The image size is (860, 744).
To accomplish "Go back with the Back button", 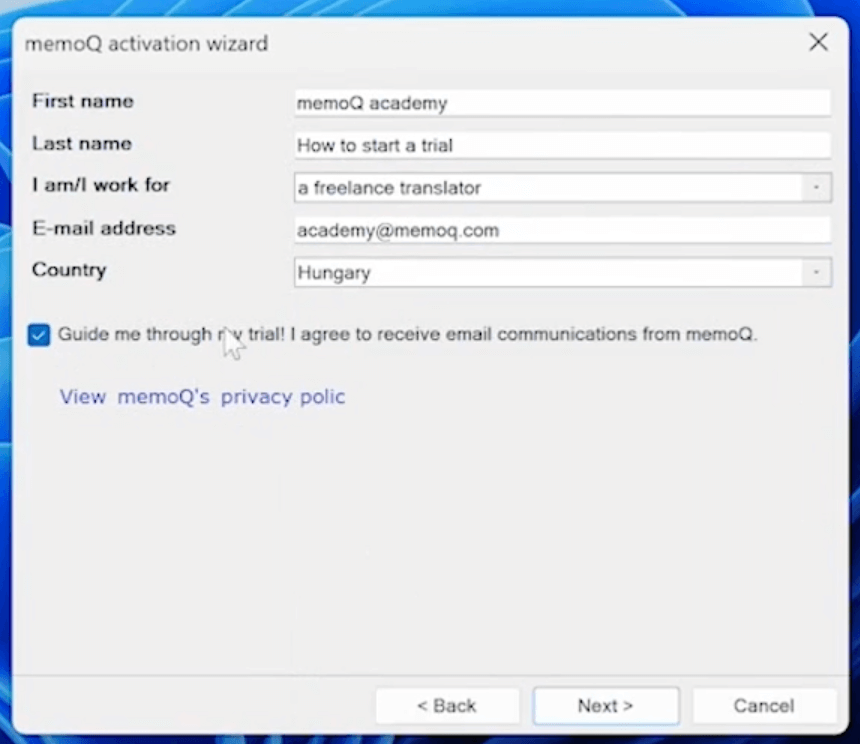I will [447, 706].
